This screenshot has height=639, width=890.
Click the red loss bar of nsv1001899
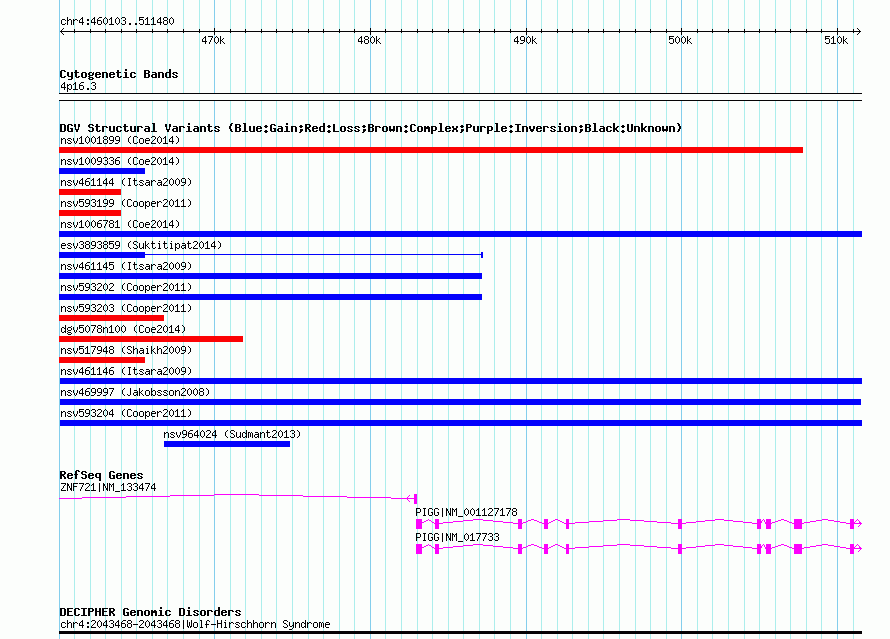pyautogui.click(x=431, y=150)
